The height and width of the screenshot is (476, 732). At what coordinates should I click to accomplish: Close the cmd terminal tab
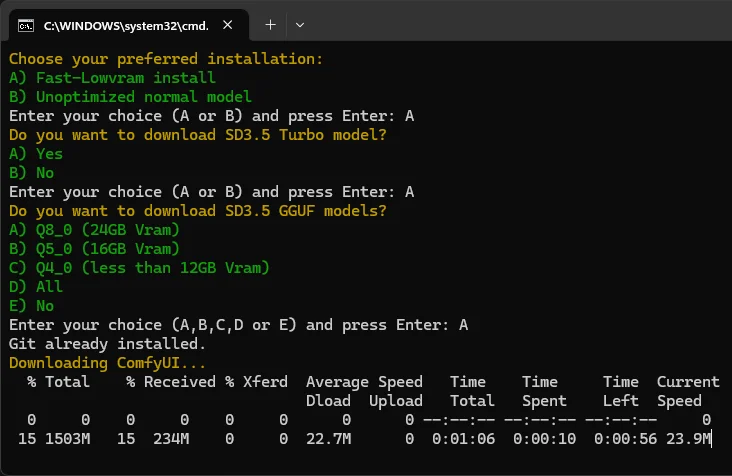point(227,25)
